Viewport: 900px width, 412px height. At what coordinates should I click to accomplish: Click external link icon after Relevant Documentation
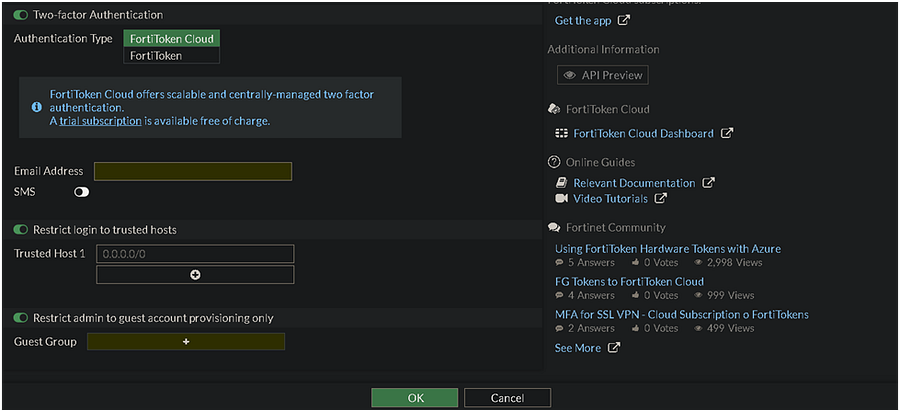[709, 183]
